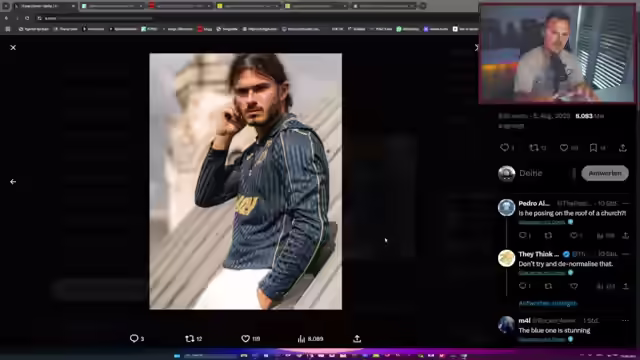The height and width of the screenshot is (360, 640).
Task: Open more options on They Think... comment
Action: [626, 254]
